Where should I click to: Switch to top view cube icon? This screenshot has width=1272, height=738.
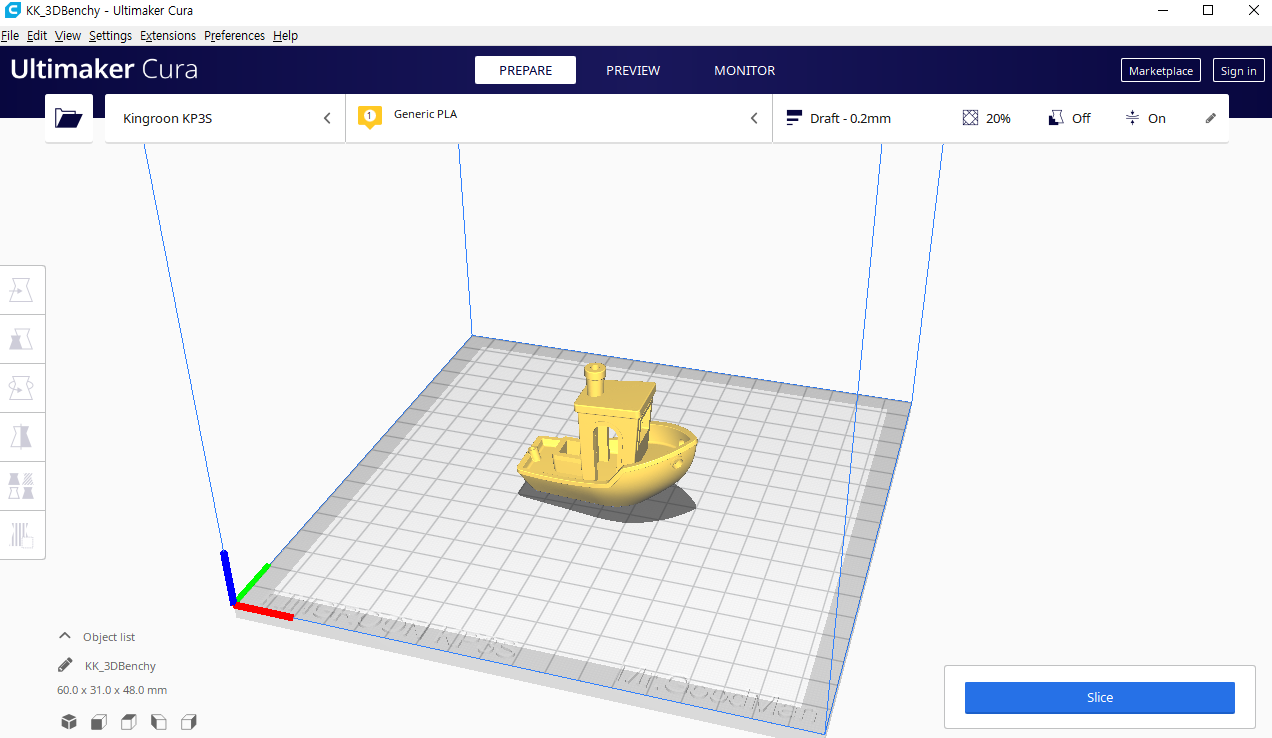tap(129, 722)
